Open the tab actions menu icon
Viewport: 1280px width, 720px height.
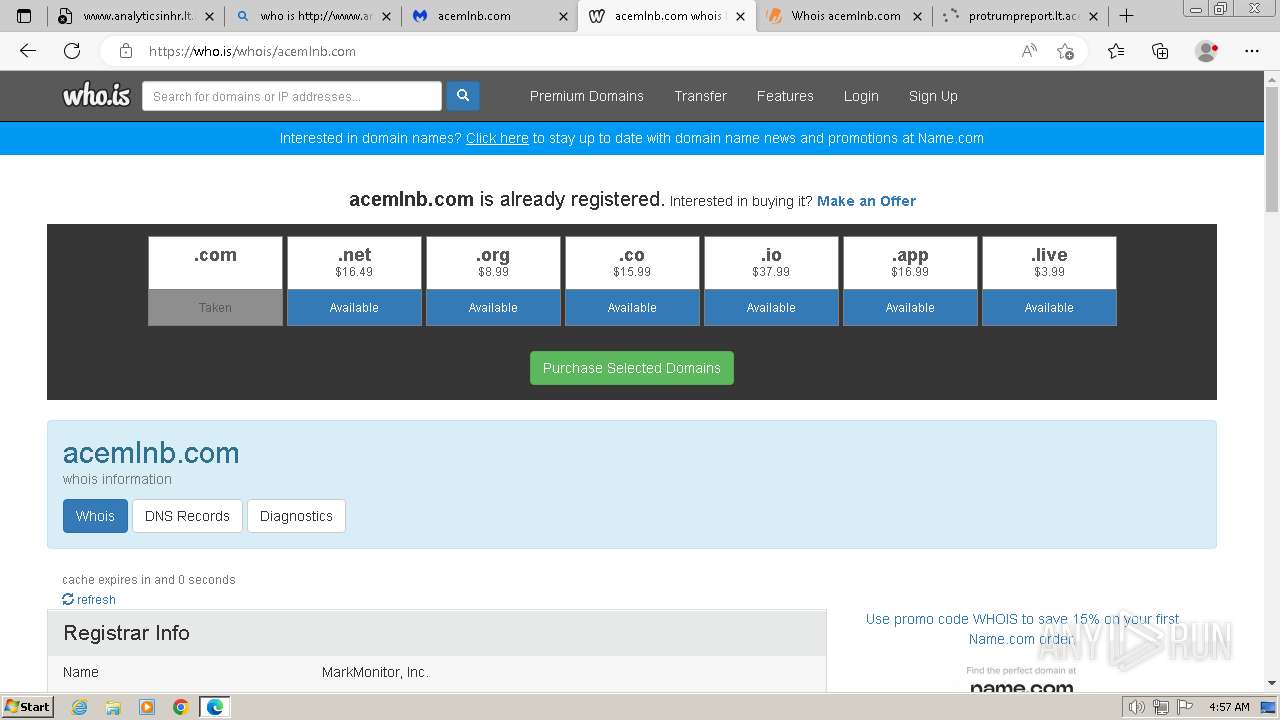[x=25, y=16]
